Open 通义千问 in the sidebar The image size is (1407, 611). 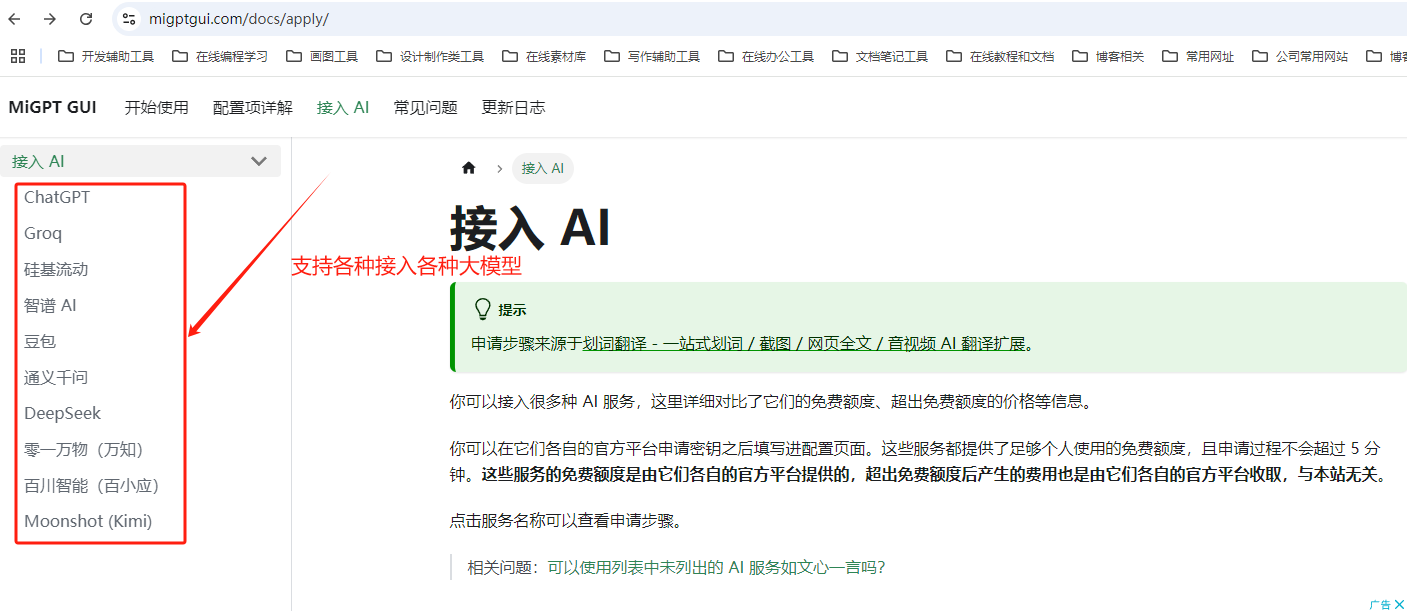coord(56,377)
